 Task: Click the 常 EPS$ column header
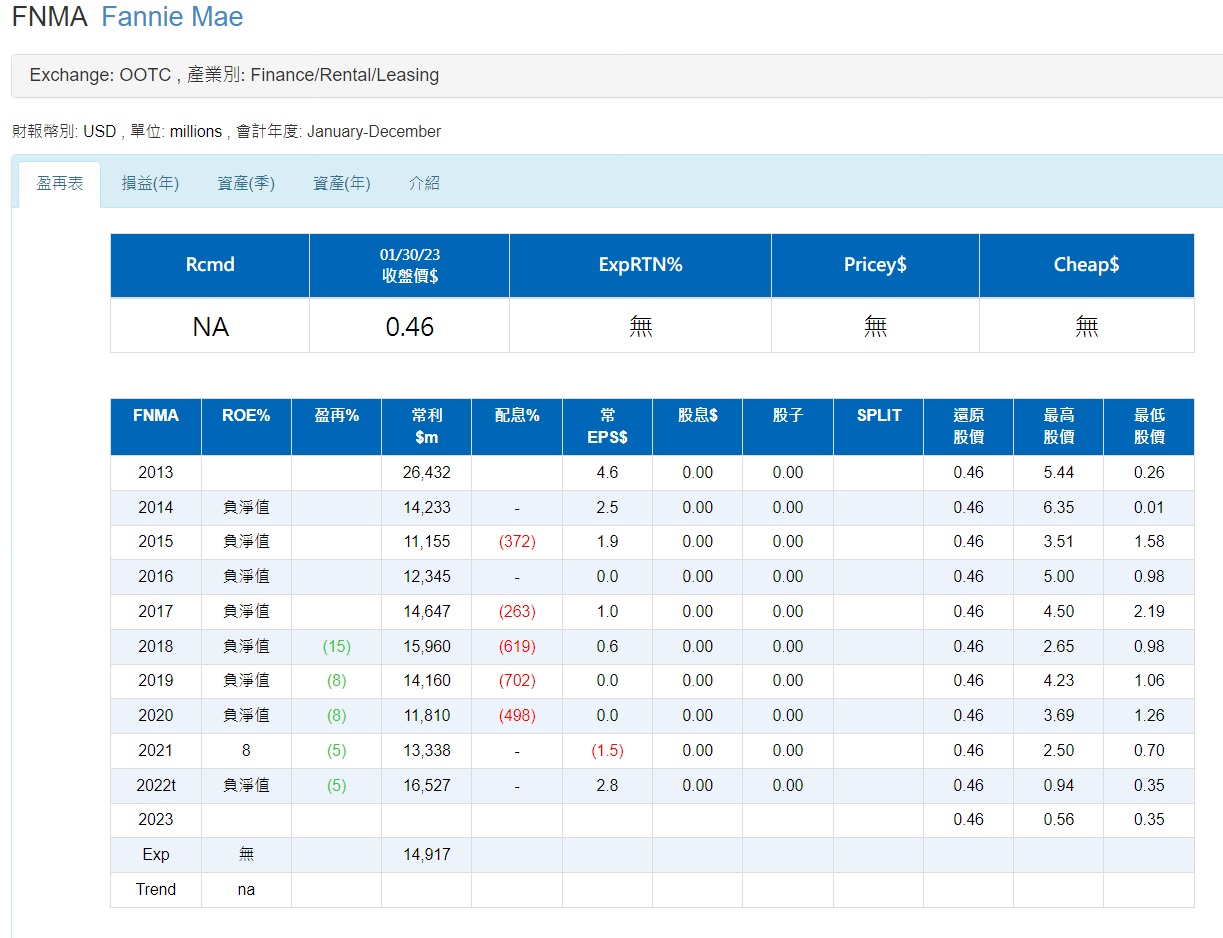coord(607,427)
